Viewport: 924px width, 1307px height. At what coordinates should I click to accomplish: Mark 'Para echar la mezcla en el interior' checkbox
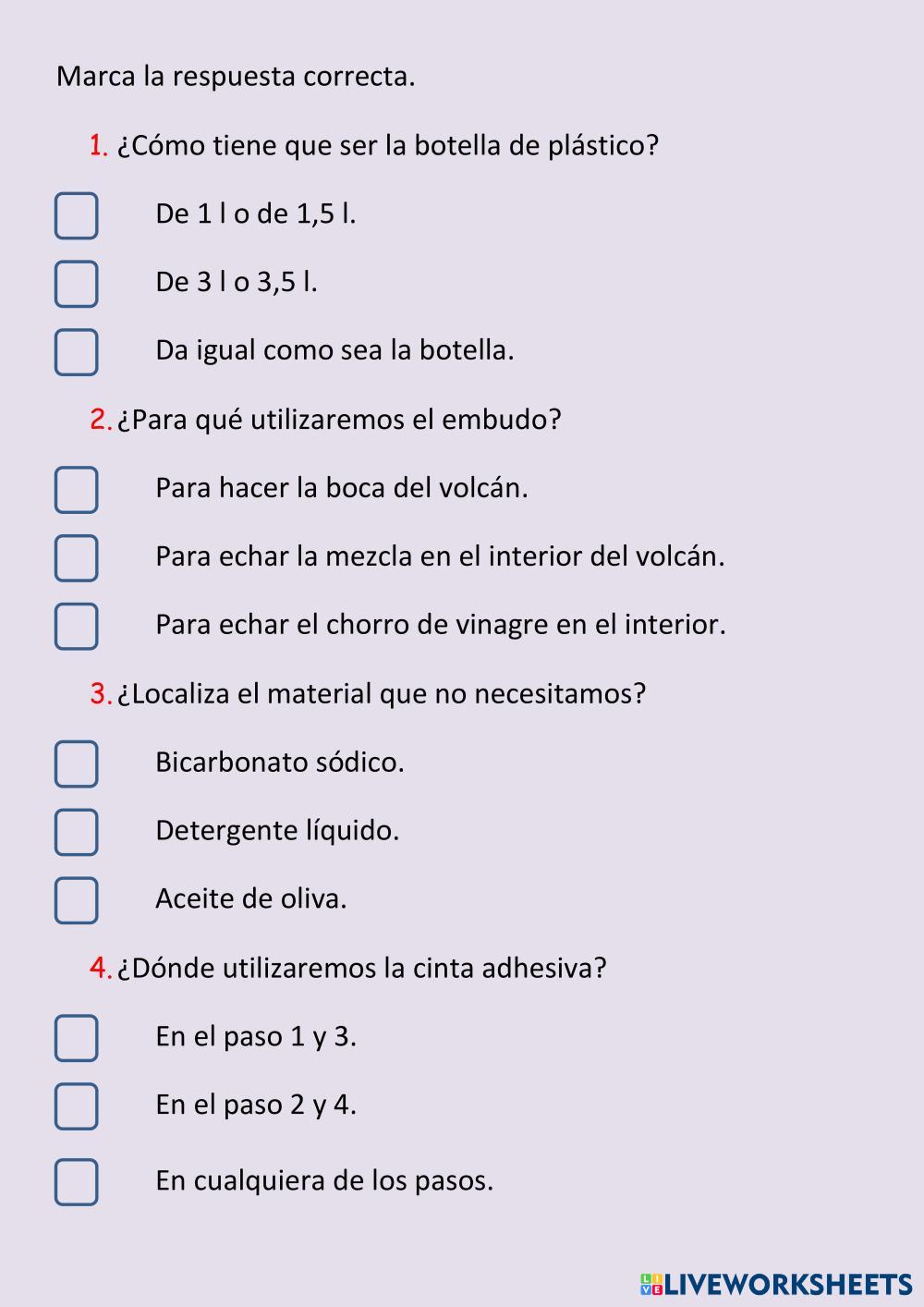click(x=76, y=558)
